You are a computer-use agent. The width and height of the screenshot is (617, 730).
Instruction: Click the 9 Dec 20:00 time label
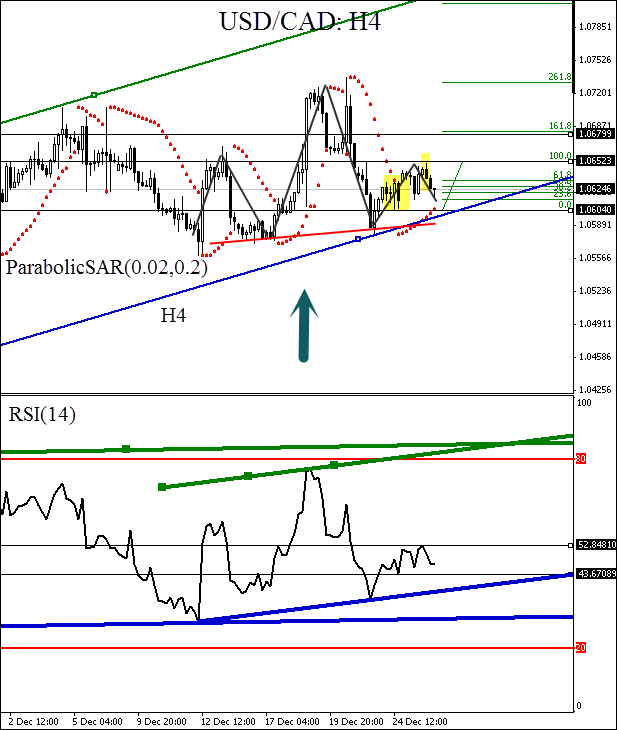(x=164, y=722)
